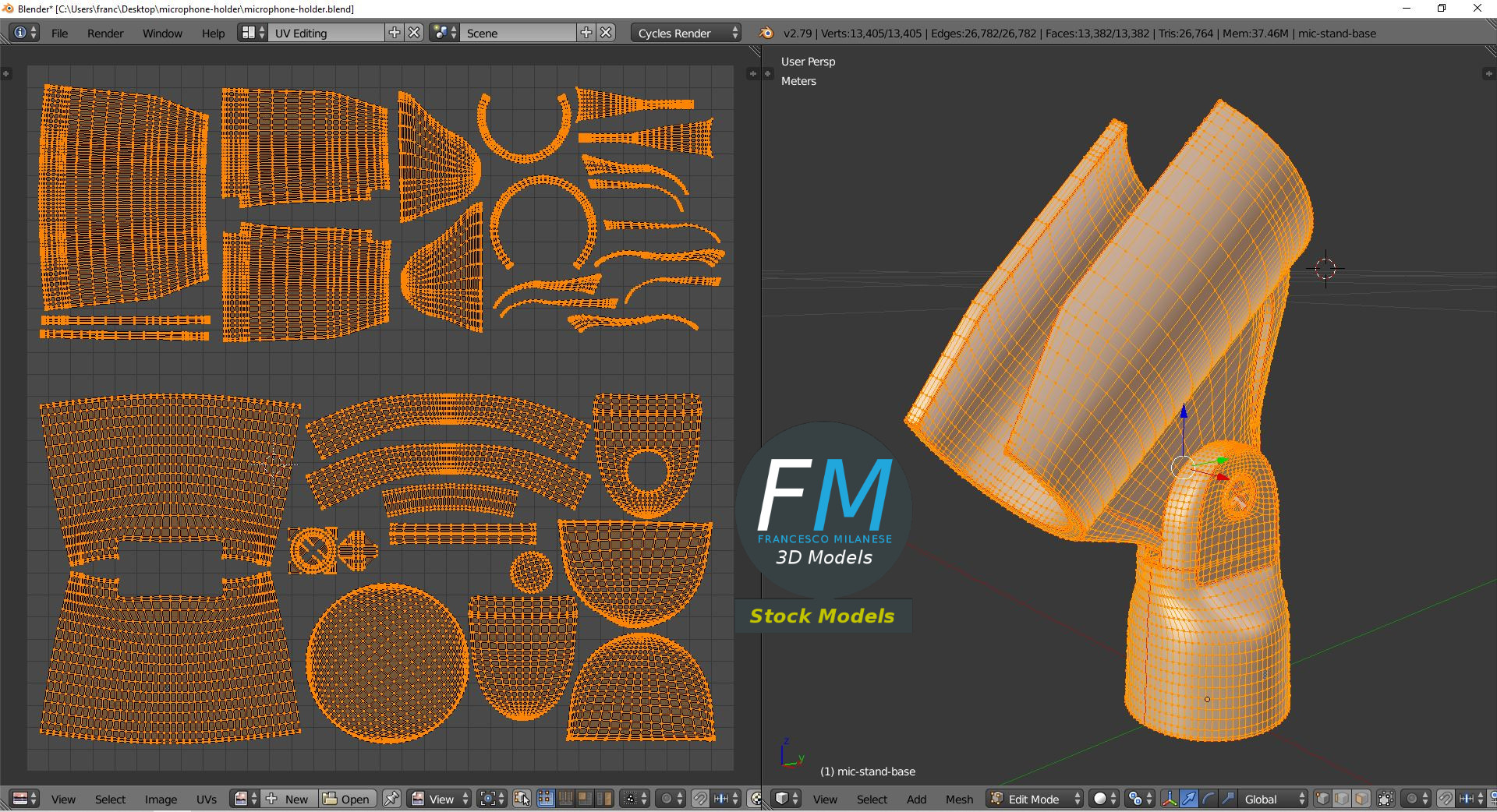Open the Edit Mode interaction dropdown
Image resolution: width=1497 pixels, height=812 pixels.
(1035, 799)
